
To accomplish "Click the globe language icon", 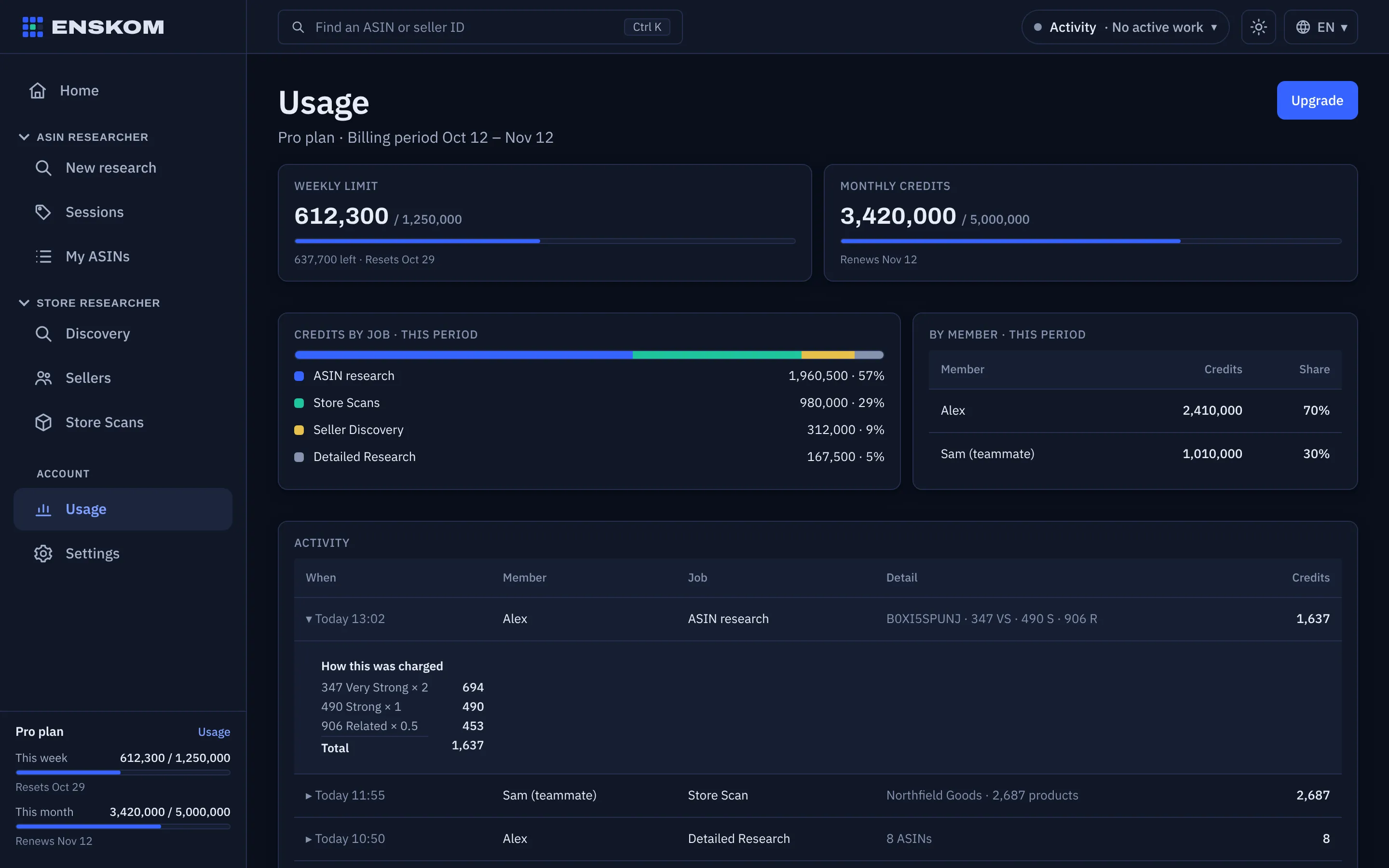I will (1303, 27).
